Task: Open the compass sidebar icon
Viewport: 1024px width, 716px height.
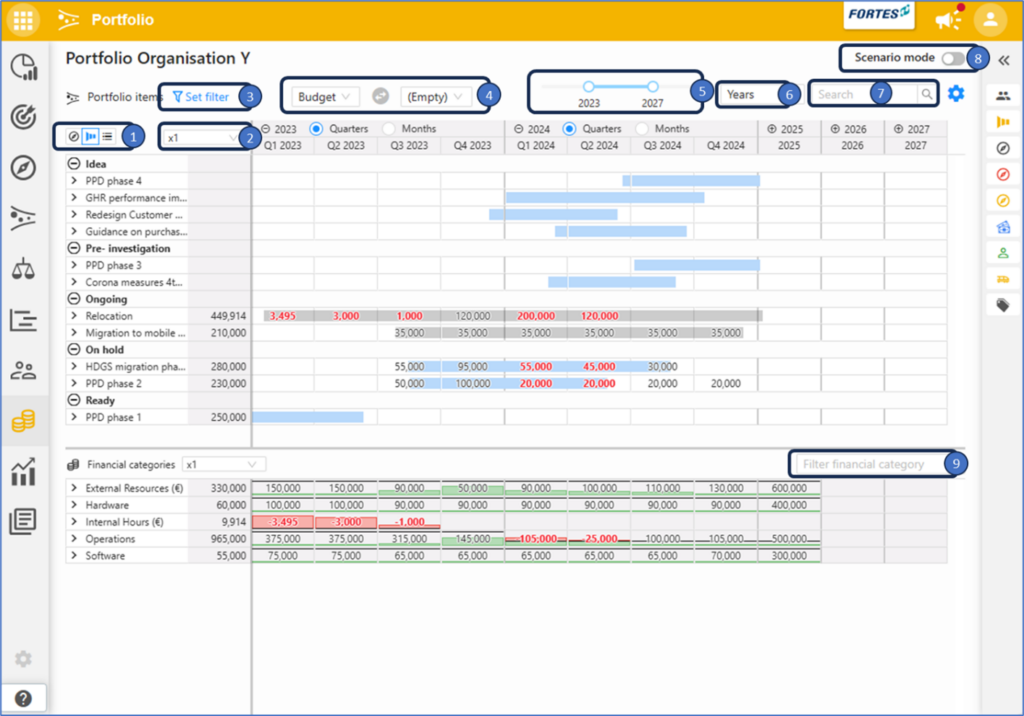Action: [24, 168]
